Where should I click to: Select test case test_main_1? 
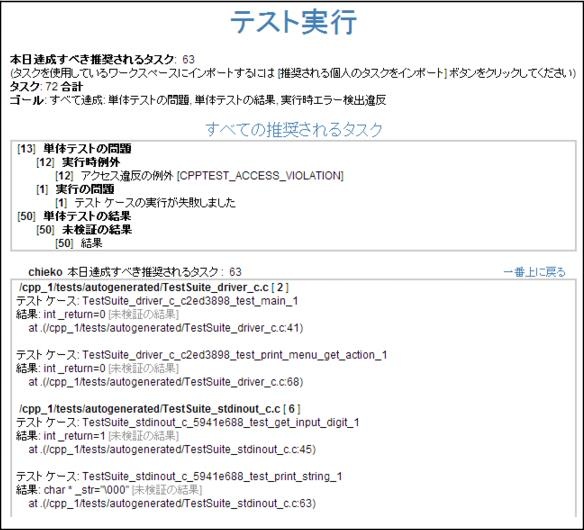click(157, 301)
